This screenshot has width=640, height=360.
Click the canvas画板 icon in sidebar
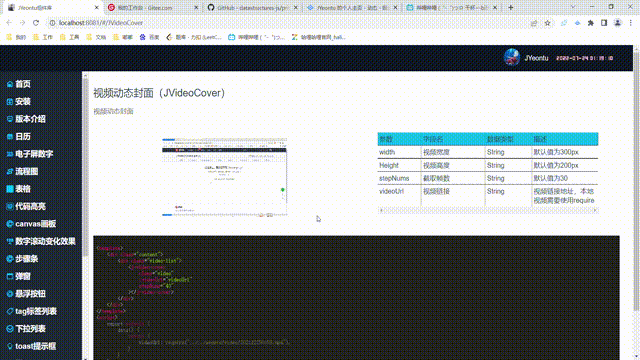(10, 224)
